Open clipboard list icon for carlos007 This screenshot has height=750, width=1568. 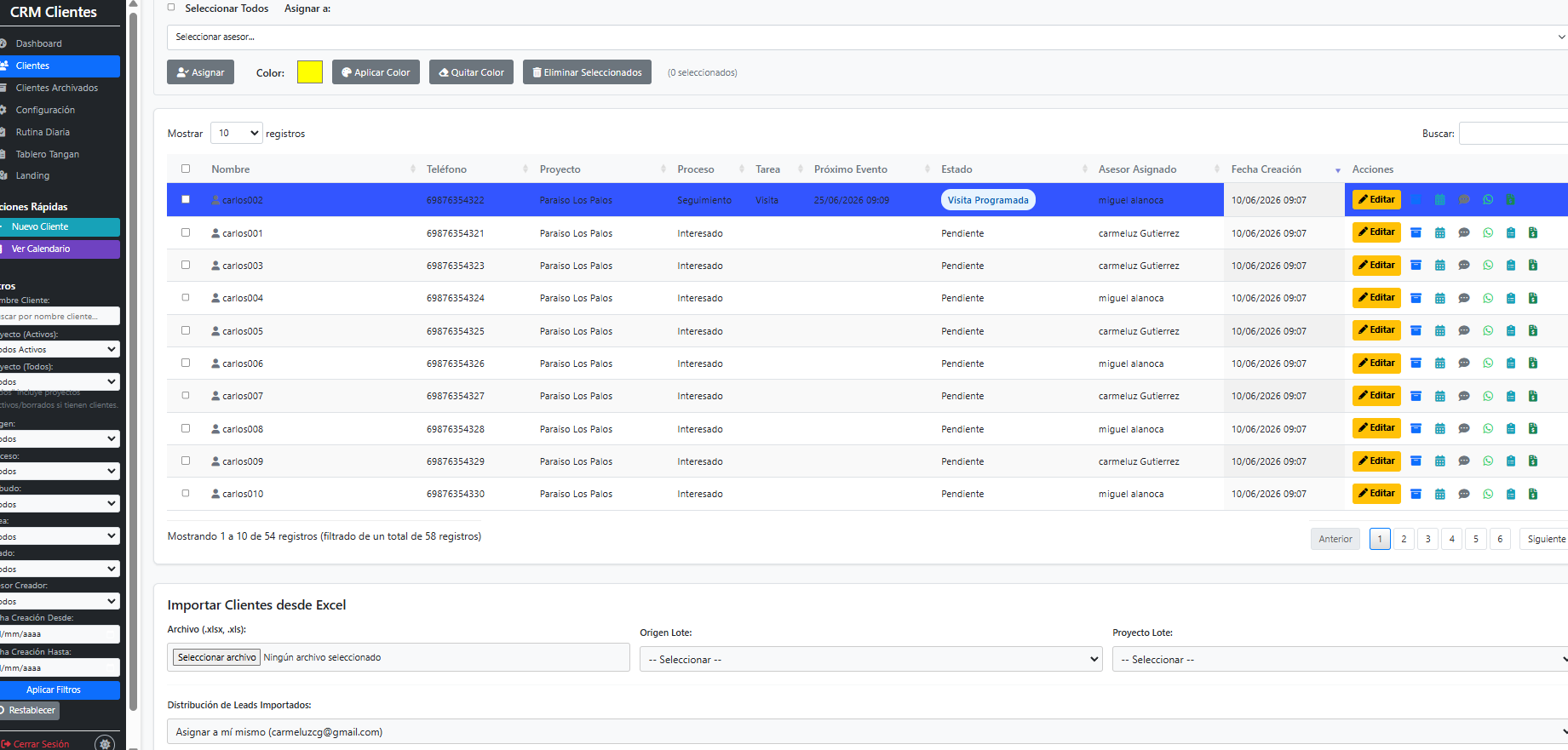[x=1511, y=396]
